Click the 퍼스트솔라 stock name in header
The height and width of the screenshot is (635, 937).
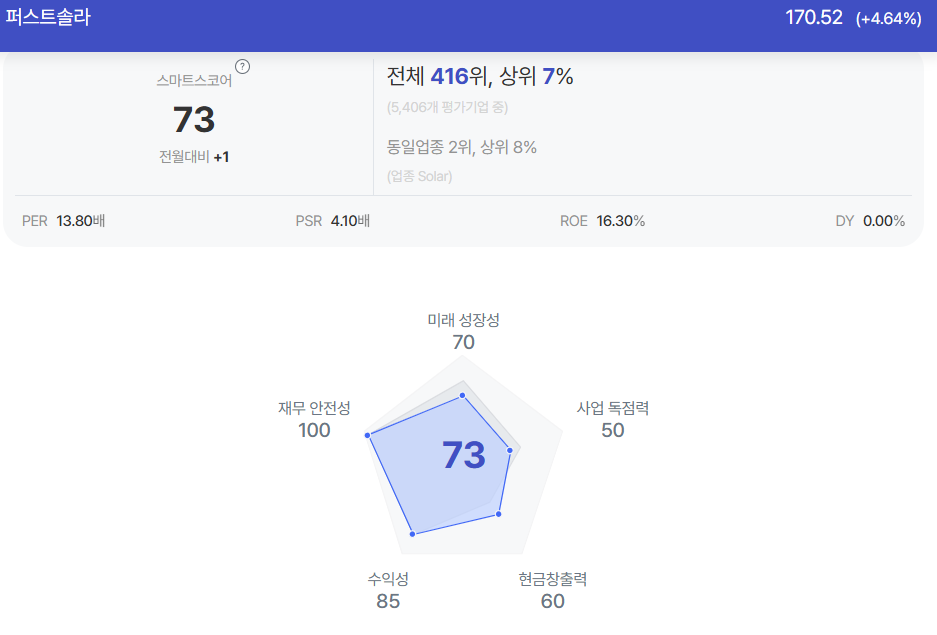point(48,17)
